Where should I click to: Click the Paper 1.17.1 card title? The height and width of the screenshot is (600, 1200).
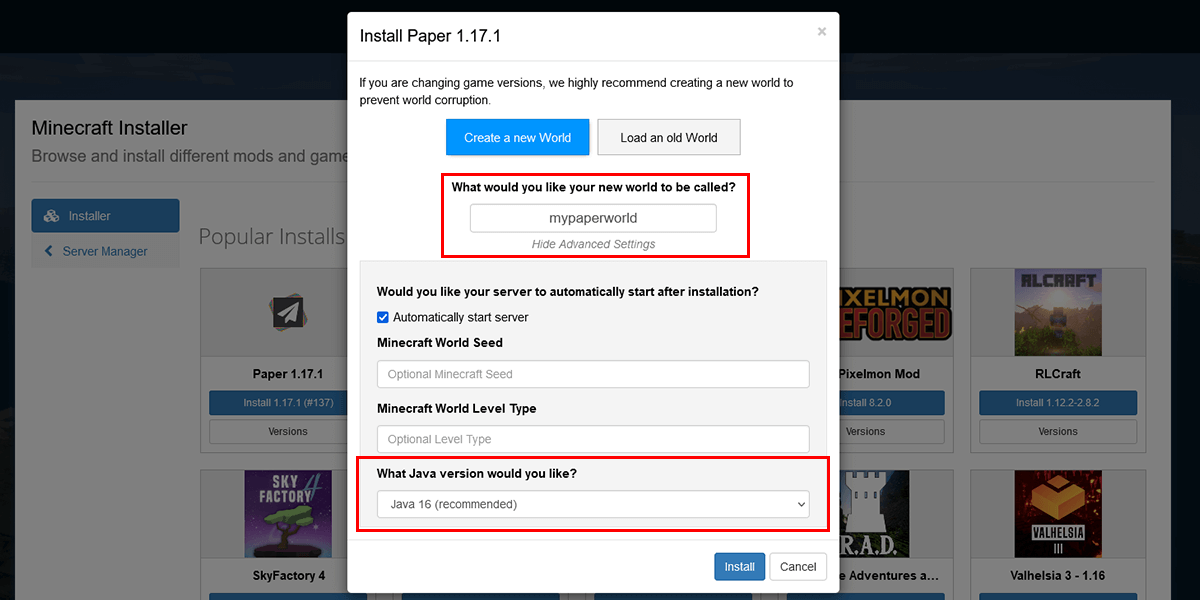tap(288, 374)
